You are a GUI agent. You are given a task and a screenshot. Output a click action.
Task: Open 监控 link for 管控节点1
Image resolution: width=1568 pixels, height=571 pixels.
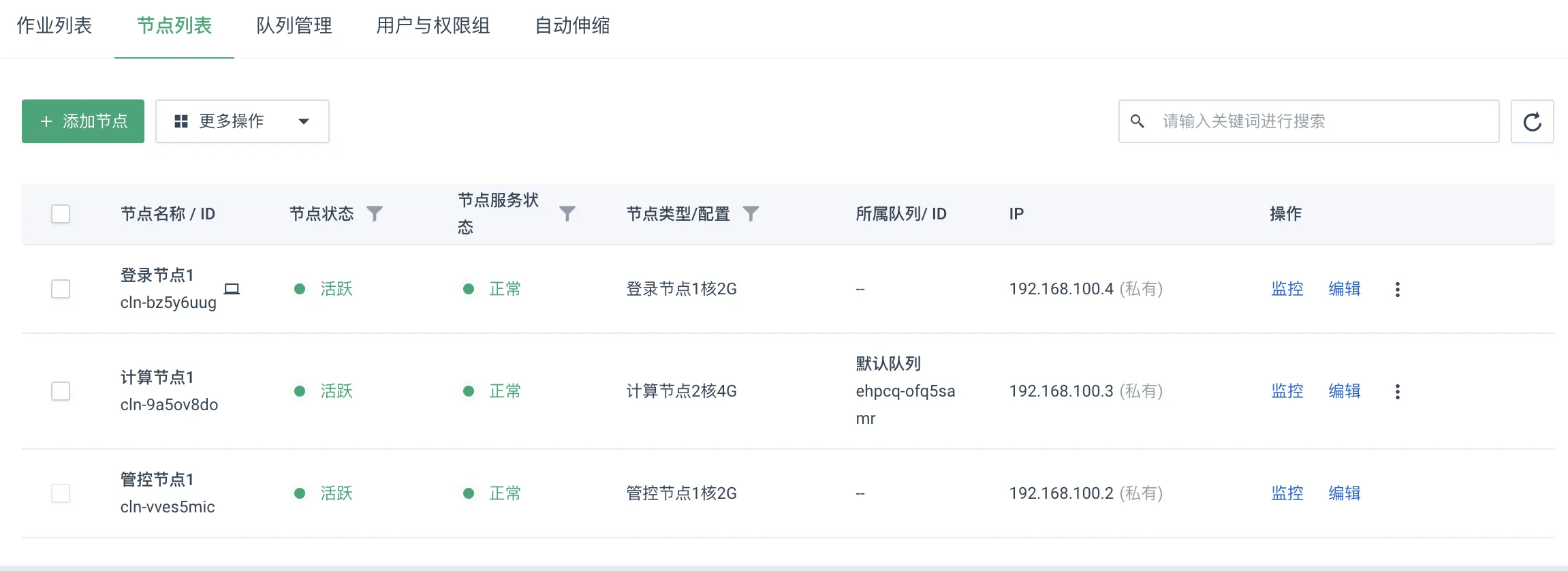pyautogui.click(x=1287, y=493)
